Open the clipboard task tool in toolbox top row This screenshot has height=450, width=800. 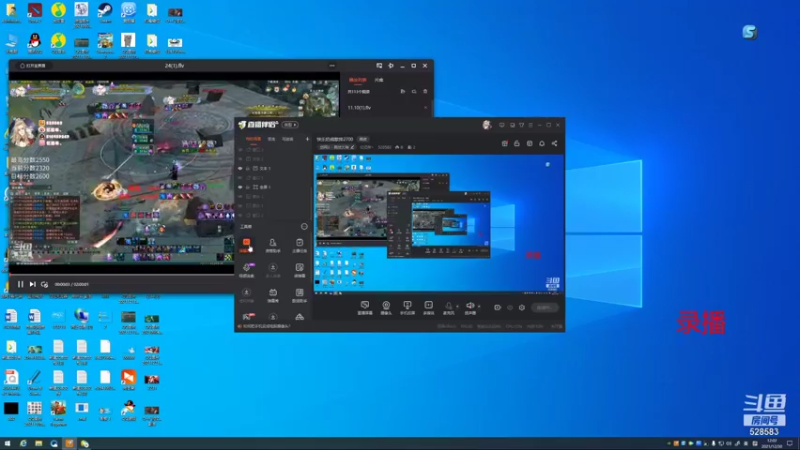point(299,245)
